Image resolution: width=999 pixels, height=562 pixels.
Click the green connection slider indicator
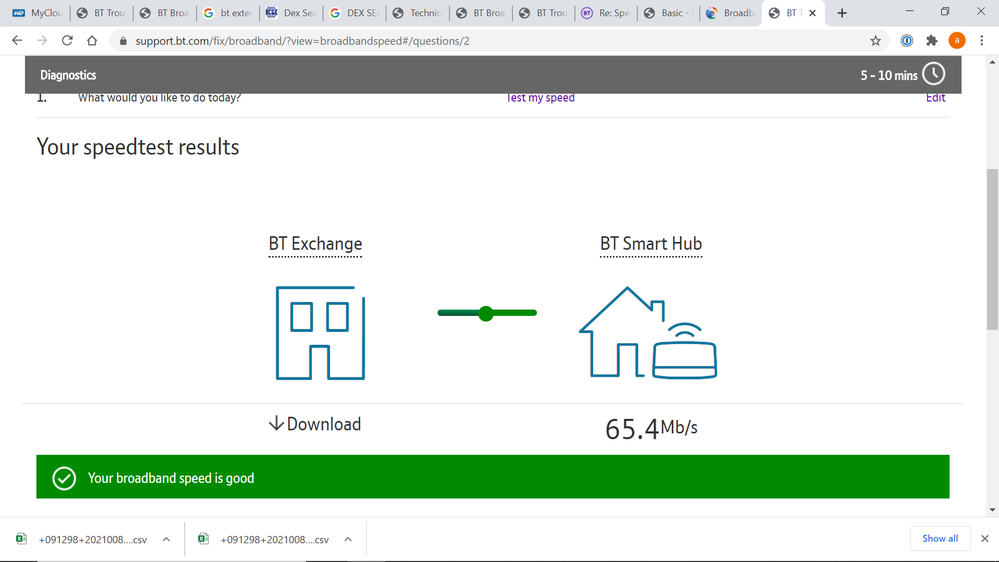pyautogui.click(x=487, y=313)
